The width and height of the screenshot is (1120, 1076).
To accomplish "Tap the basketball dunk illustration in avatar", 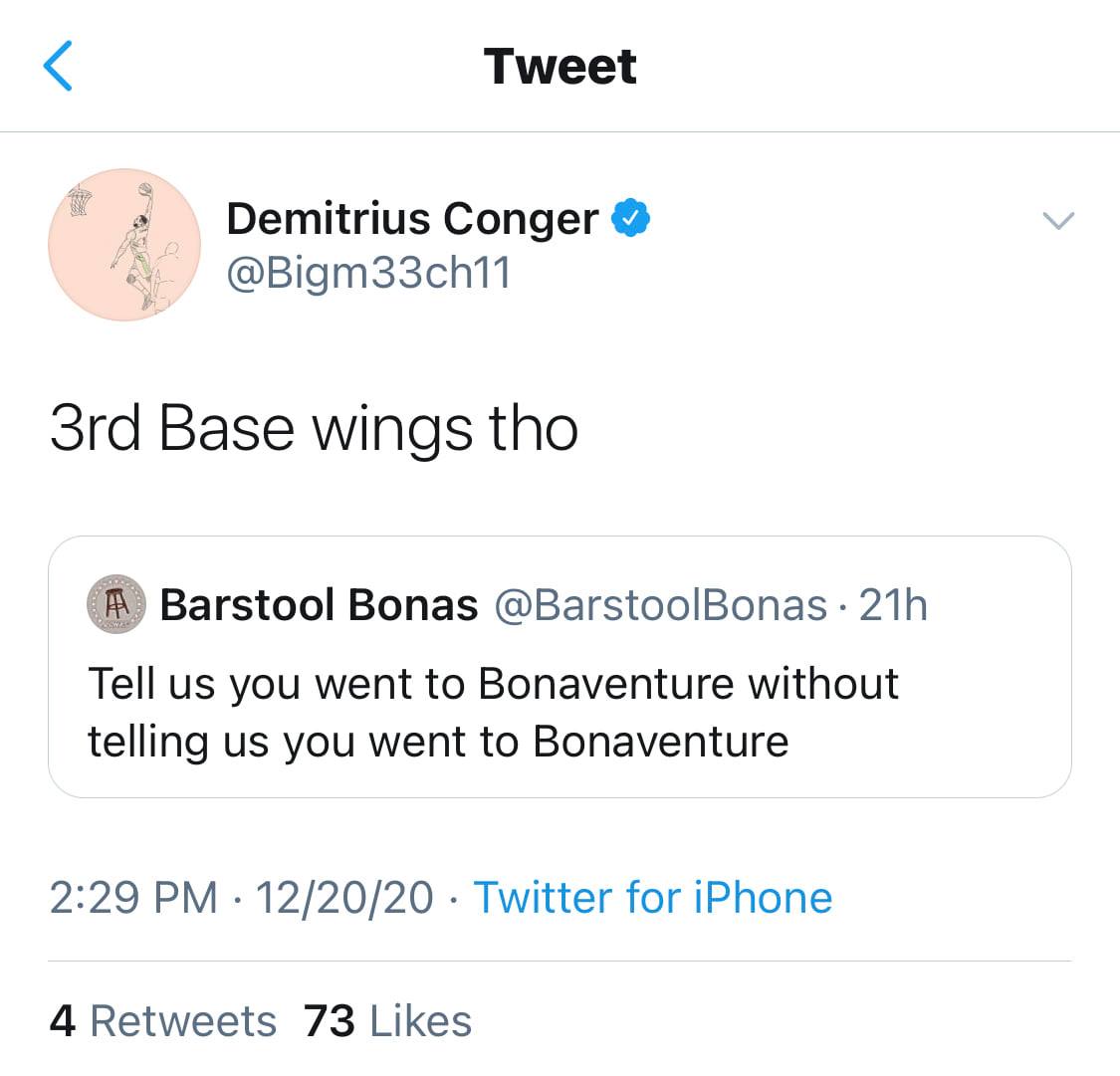I will pos(137,246).
